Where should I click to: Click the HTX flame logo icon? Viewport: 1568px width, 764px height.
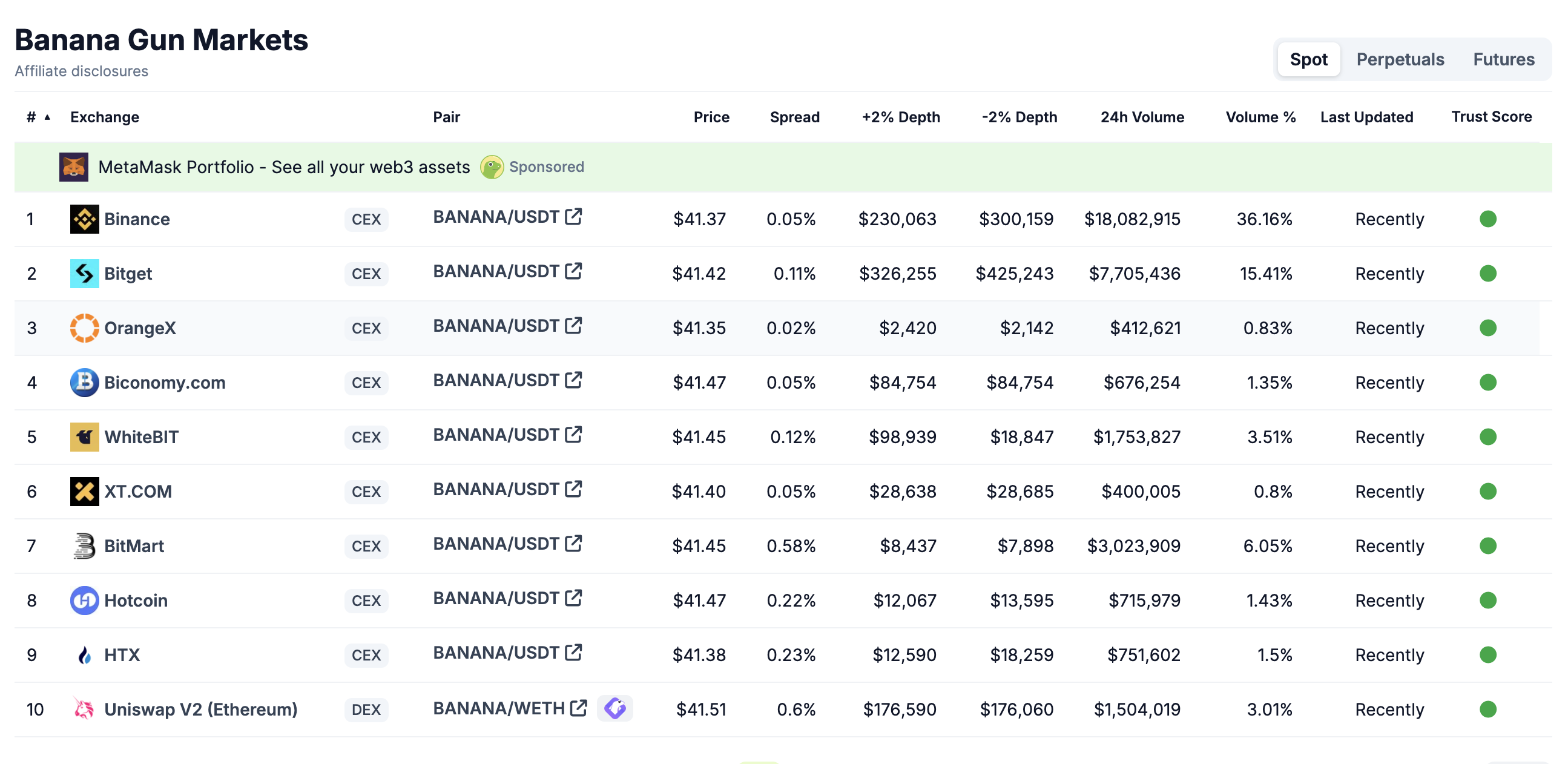85,655
